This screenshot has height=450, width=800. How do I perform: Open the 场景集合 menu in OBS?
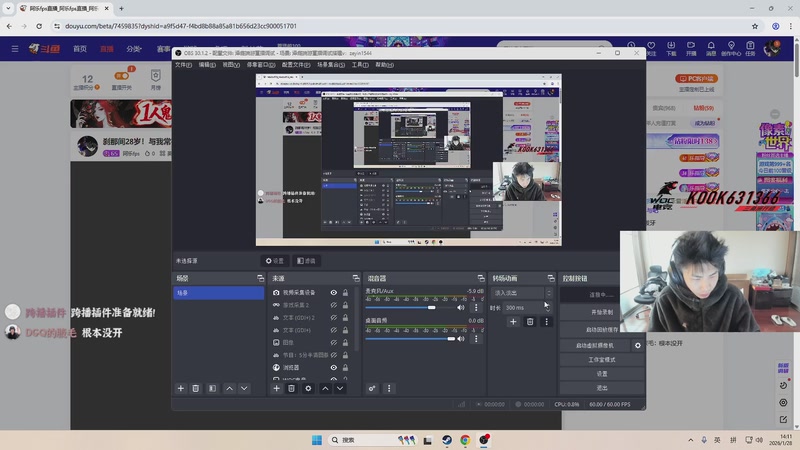click(331, 65)
